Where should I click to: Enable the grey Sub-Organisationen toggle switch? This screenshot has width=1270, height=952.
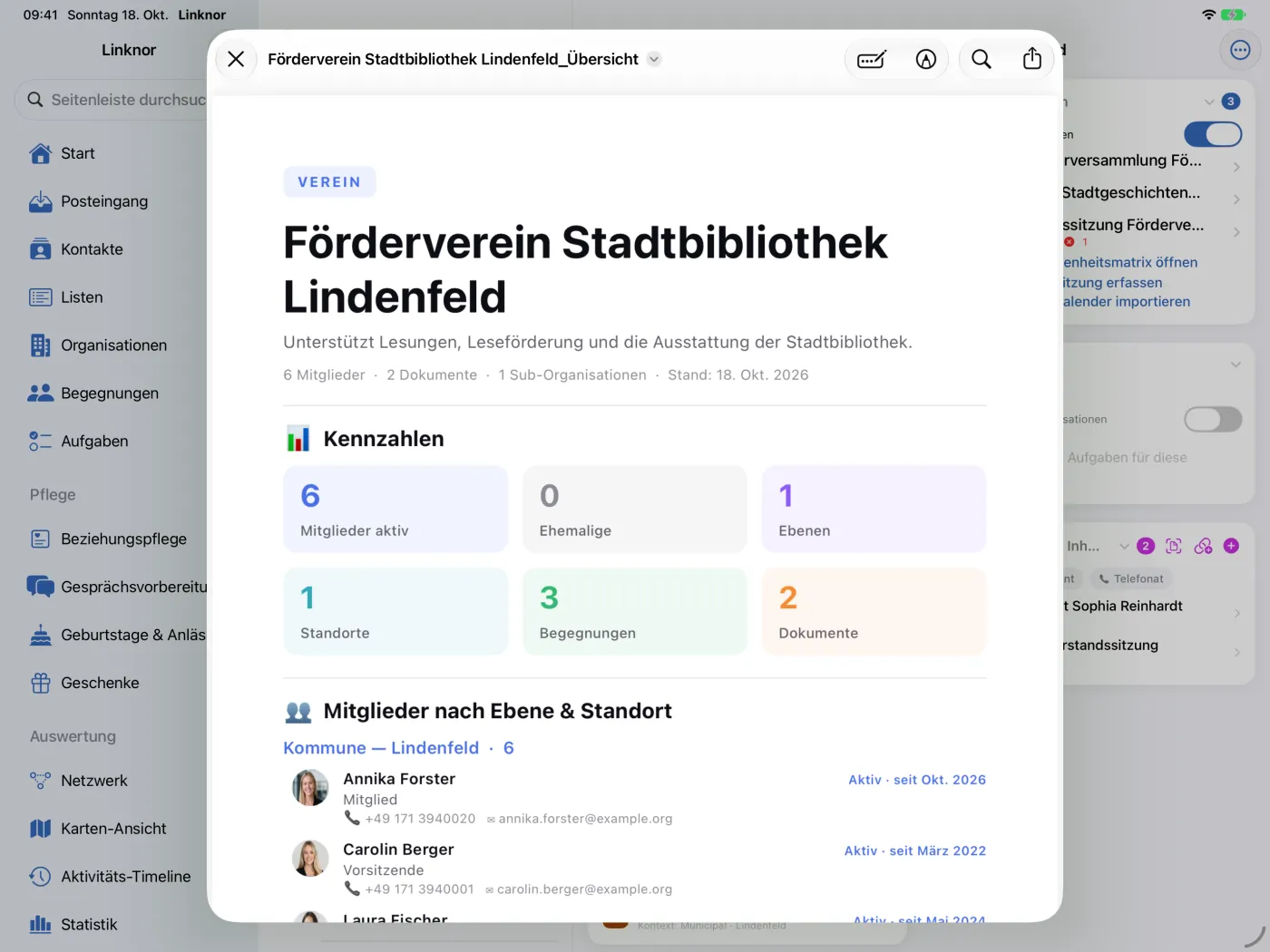(1213, 419)
